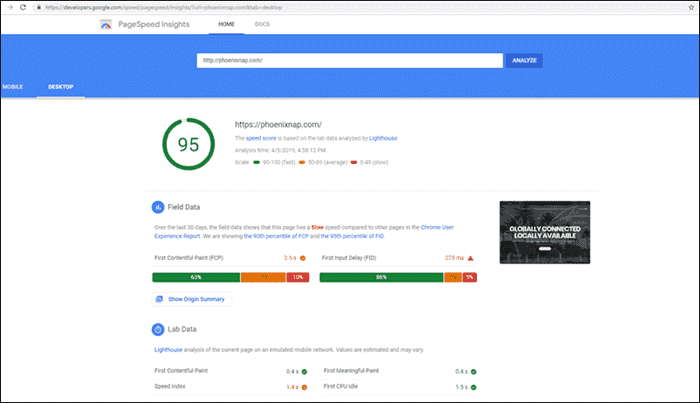Viewport: 700px width, 403px height.
Task: Click the Lab Data heading
Action: (182, 329)
